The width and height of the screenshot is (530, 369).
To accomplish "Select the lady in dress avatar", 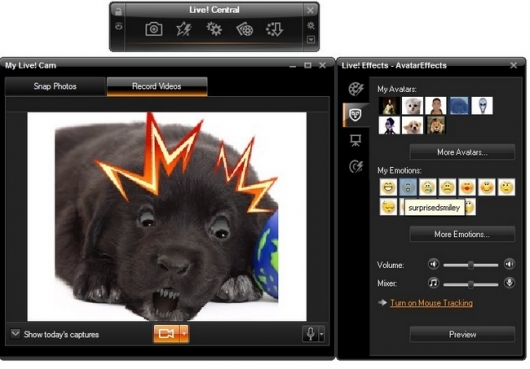I will tap(389, 106).
